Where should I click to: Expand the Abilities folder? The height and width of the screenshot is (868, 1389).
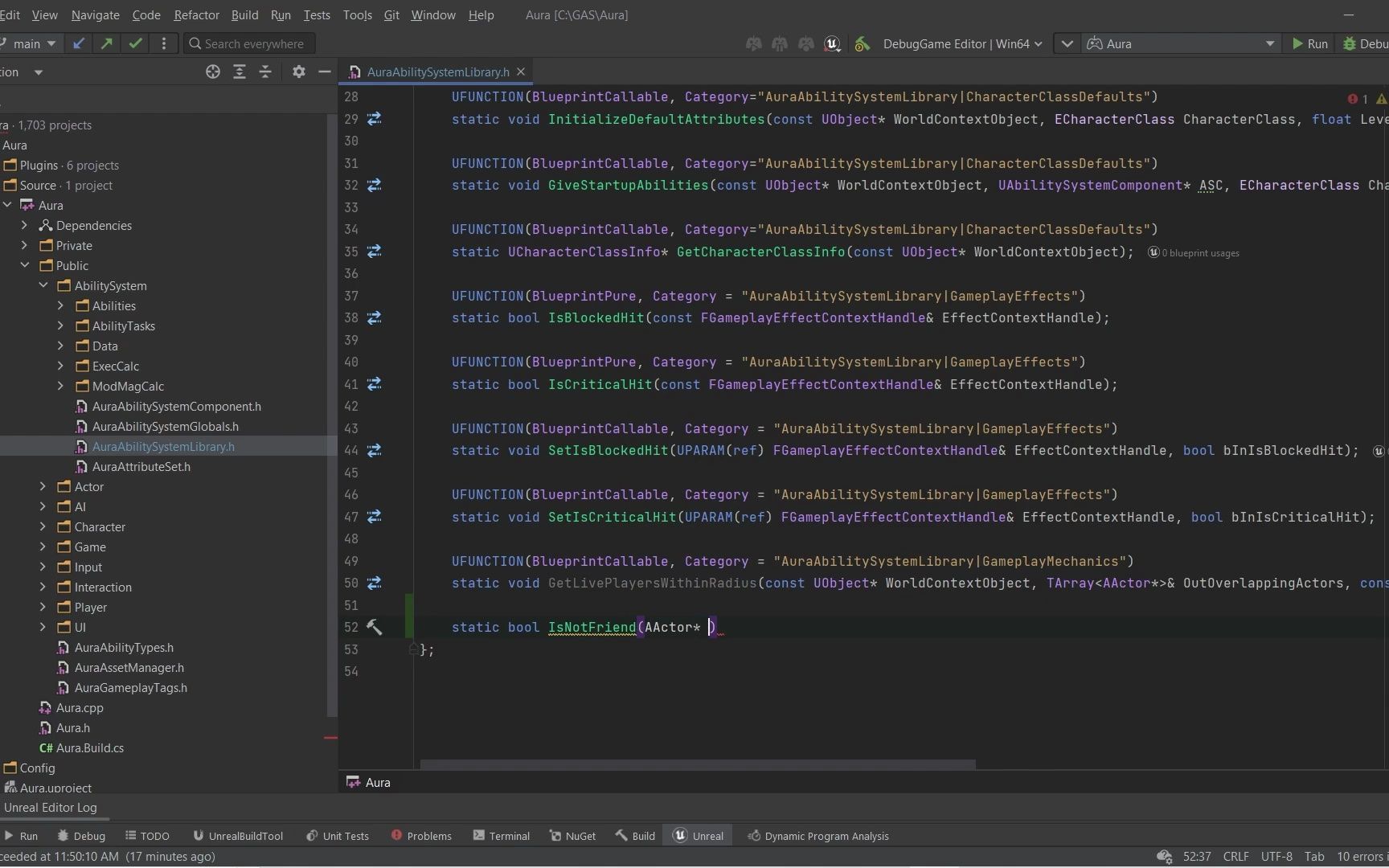point(60,306)
